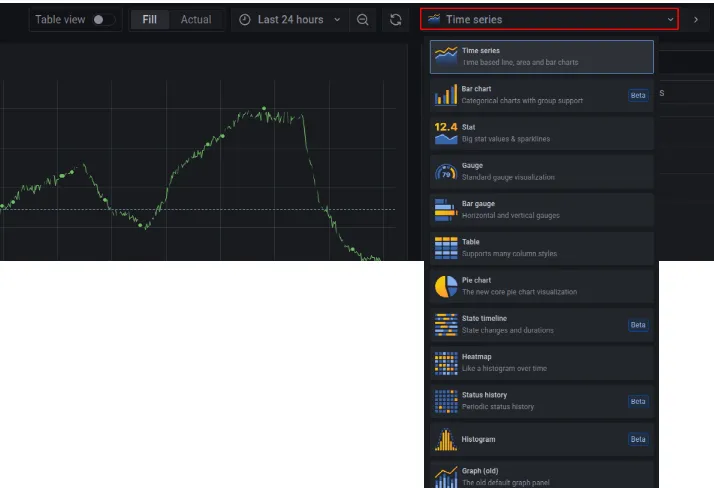Click the Gauge dial icon
The image size is (714, 488).
[x=446, y=172]
